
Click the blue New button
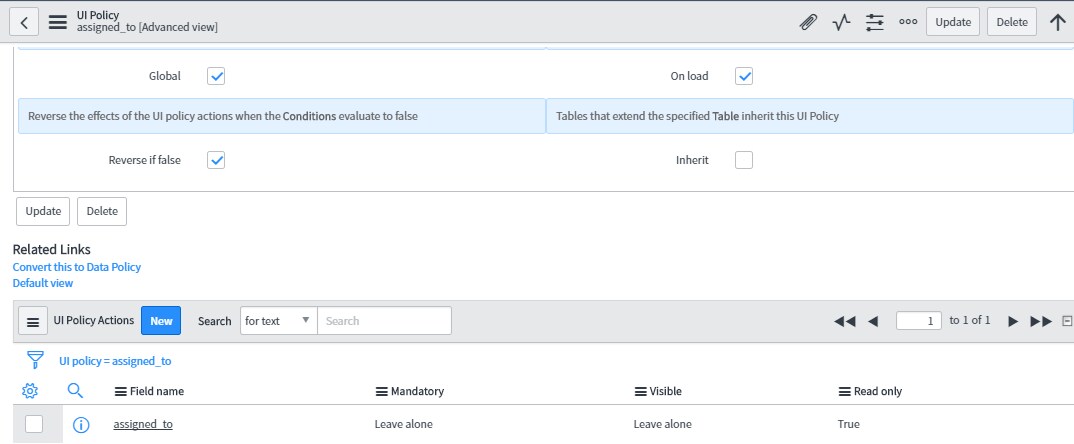click(161, 321)
